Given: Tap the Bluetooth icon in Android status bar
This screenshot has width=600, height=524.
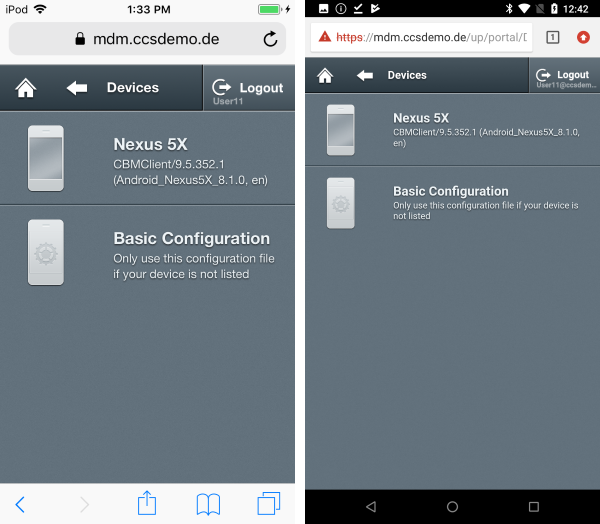Looking at the screenshot, I should [x=509, y=8].
